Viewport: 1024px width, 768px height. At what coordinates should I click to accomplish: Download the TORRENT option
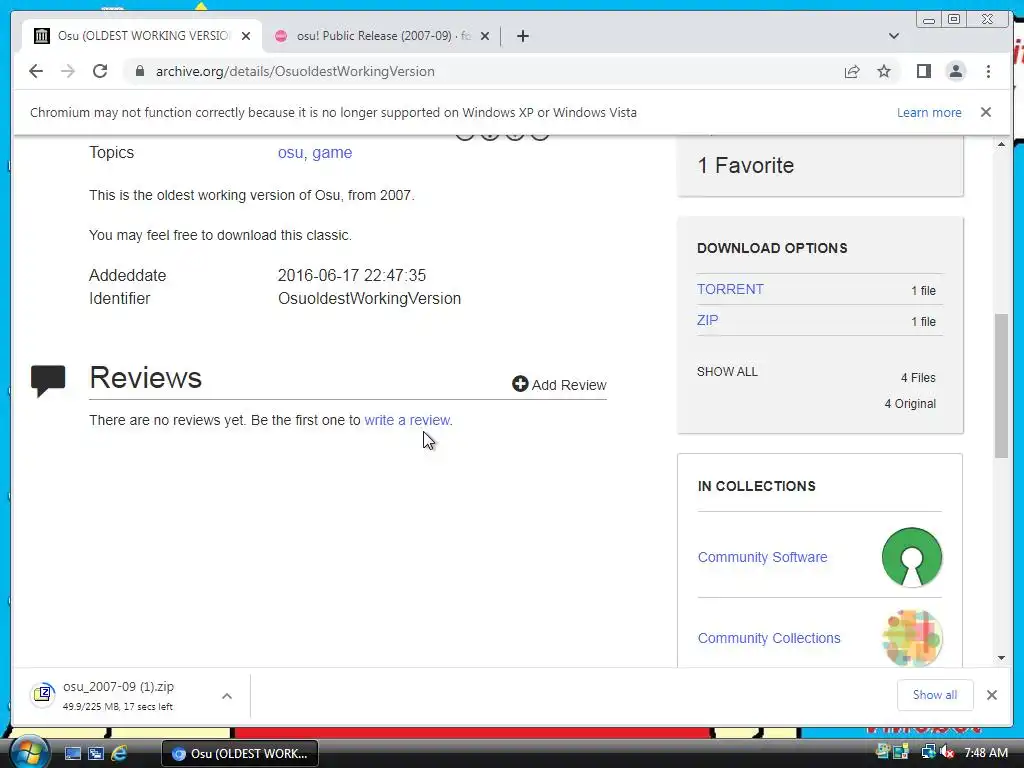(x=730, y=289)
